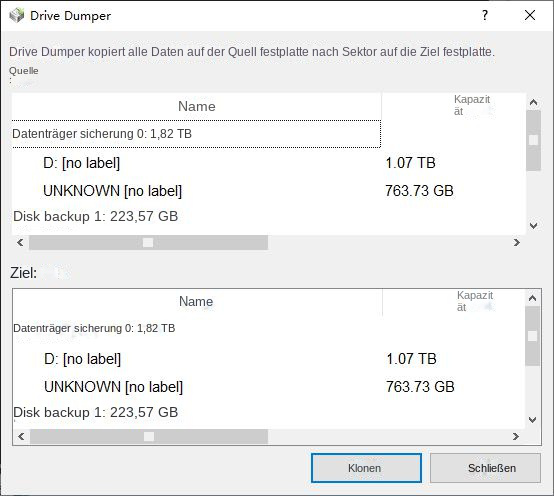This screenshot has height=496, width=554.
Task: Select Datenträger sicherung 0 in the Quelle list
Action: coord(196,134)
